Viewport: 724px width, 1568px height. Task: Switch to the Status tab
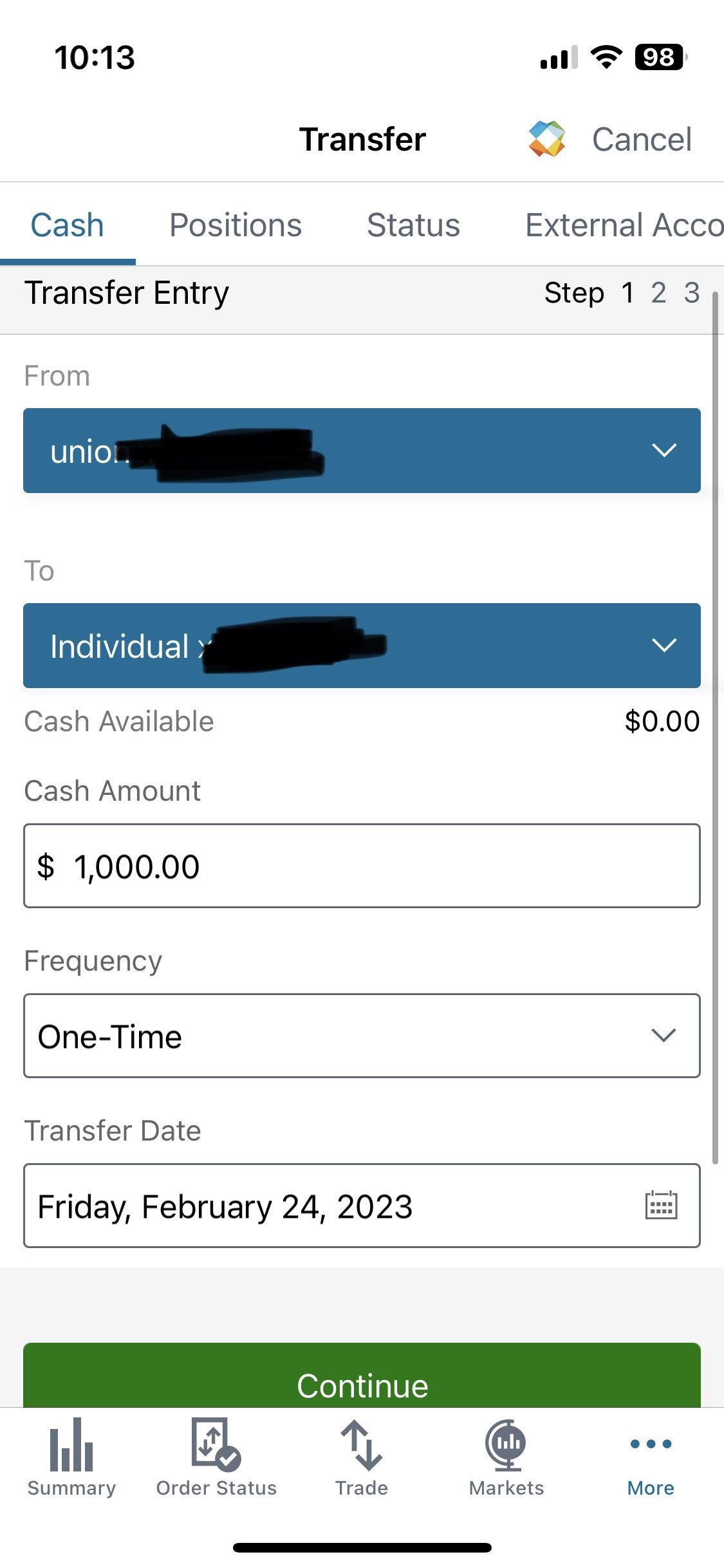point(413,225)
